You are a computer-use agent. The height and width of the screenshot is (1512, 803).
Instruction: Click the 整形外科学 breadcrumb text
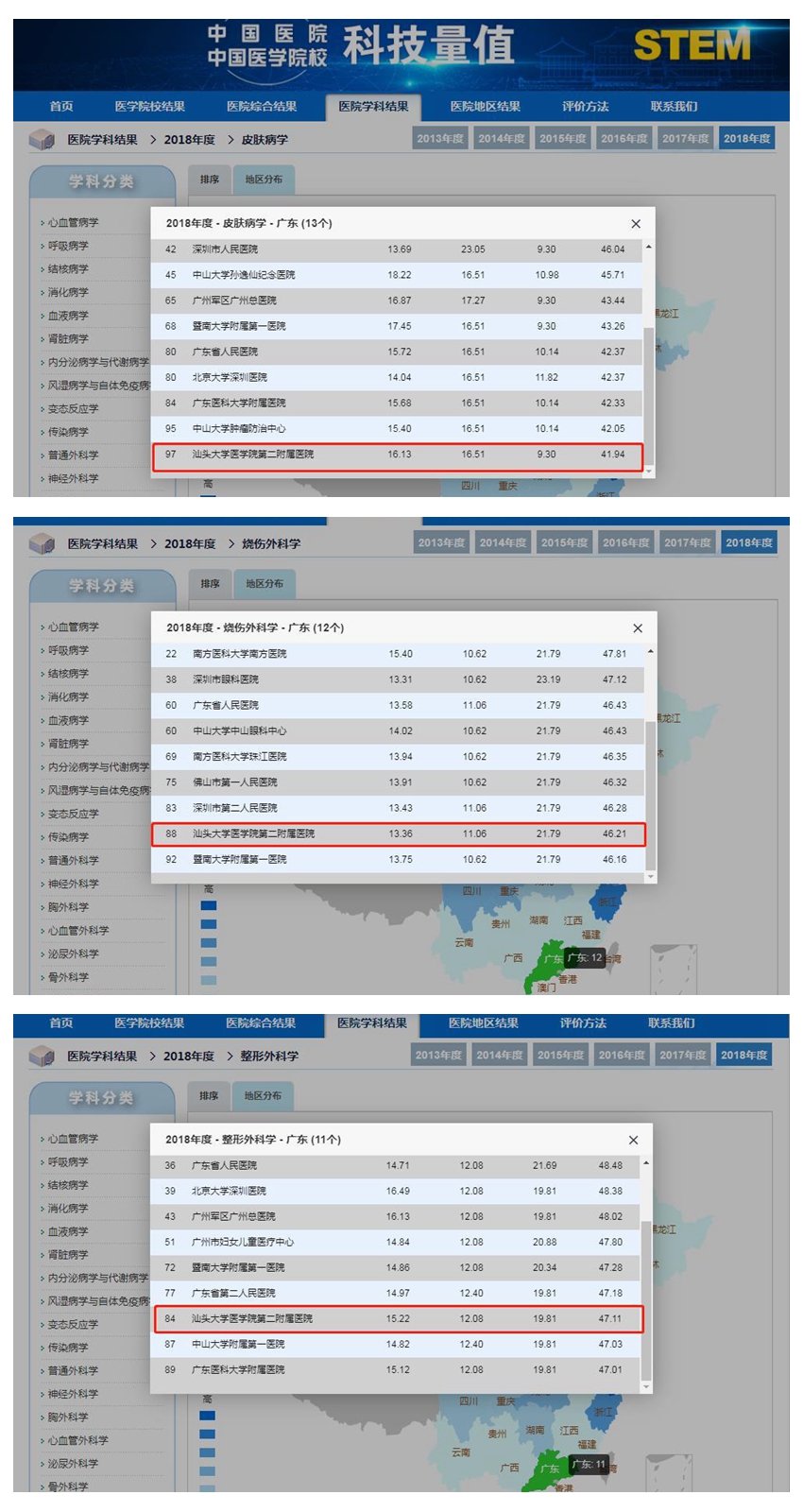[x=269, y=1057]
